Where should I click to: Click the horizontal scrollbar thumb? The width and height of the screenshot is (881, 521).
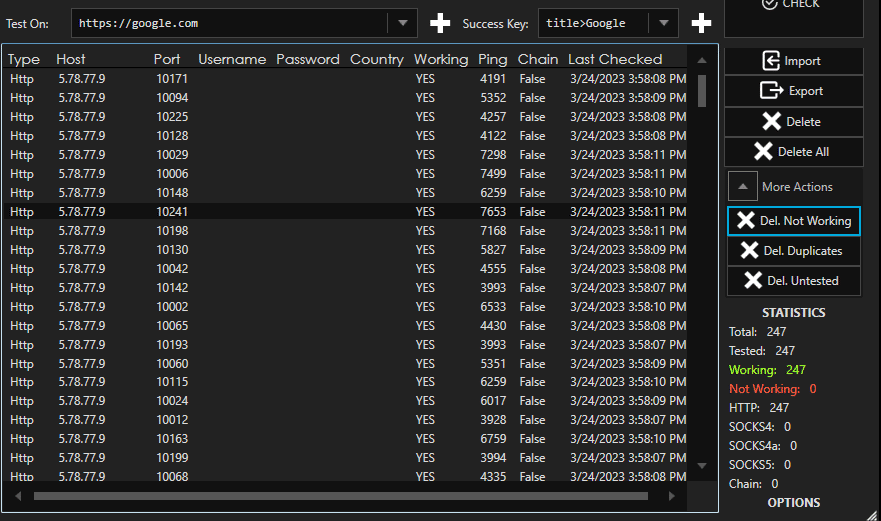[340, 496]
